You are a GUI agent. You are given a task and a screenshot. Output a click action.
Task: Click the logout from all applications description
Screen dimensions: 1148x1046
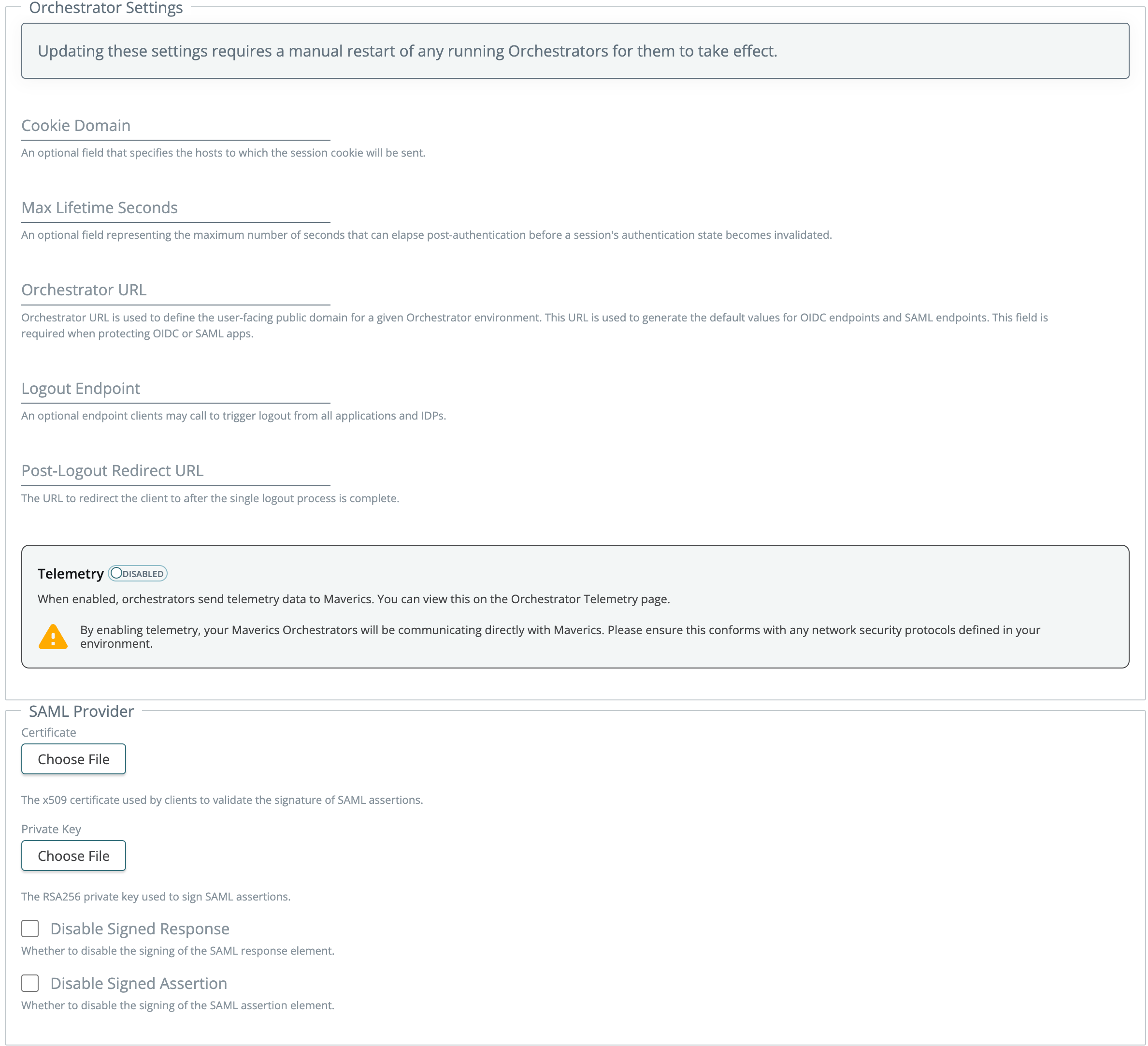(233, 416)
